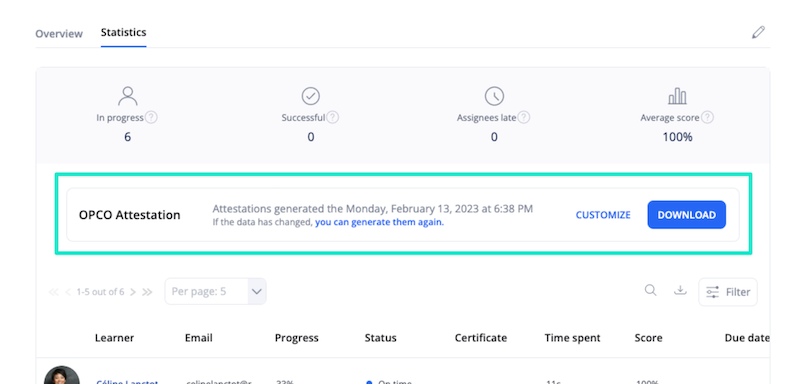The height and width of the screenshot is (384, 800).
Task: Click the Average score value 100%
Action: (677, 137)
